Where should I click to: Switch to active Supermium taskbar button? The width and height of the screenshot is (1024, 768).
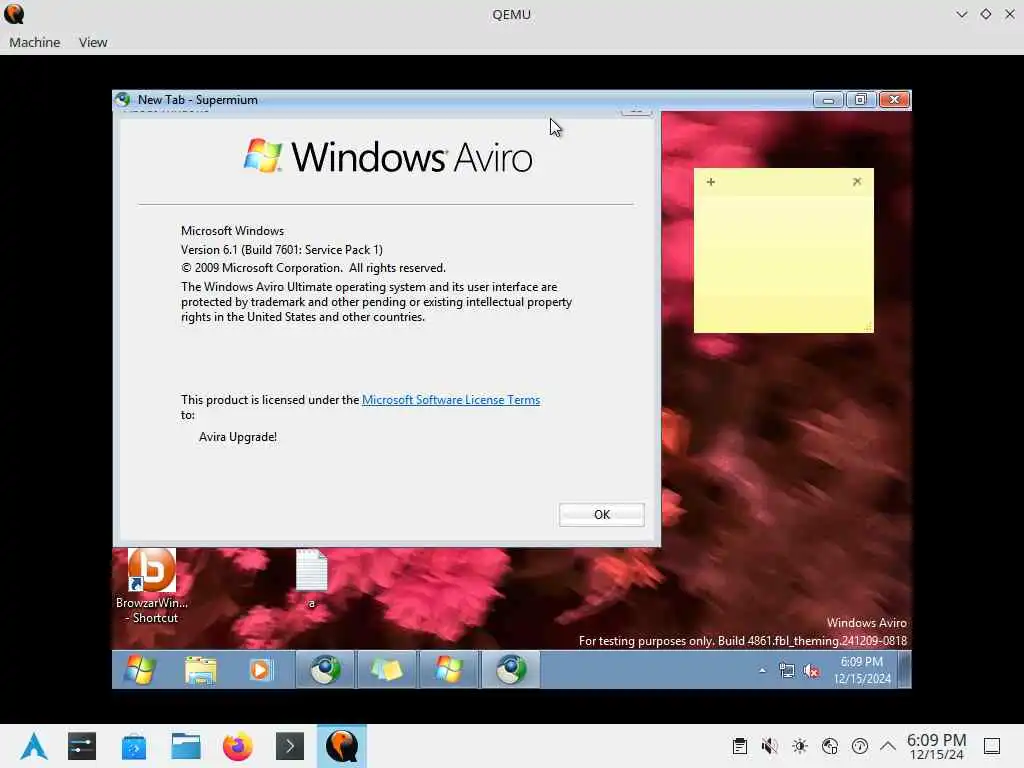tap(511, 669)
